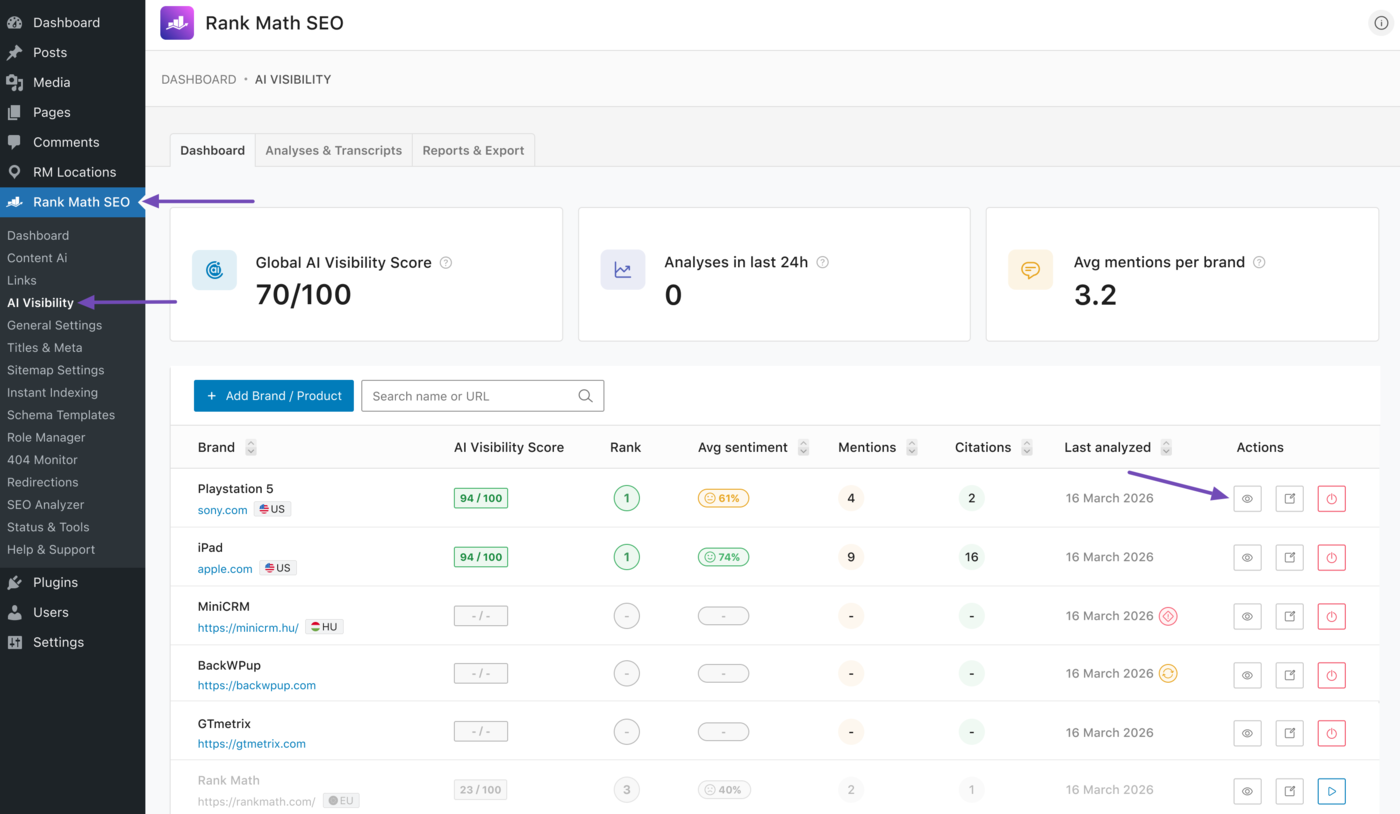Click the eye view icon for GTmetrix
This screenshot has width=1400, height=814.
1247,733
